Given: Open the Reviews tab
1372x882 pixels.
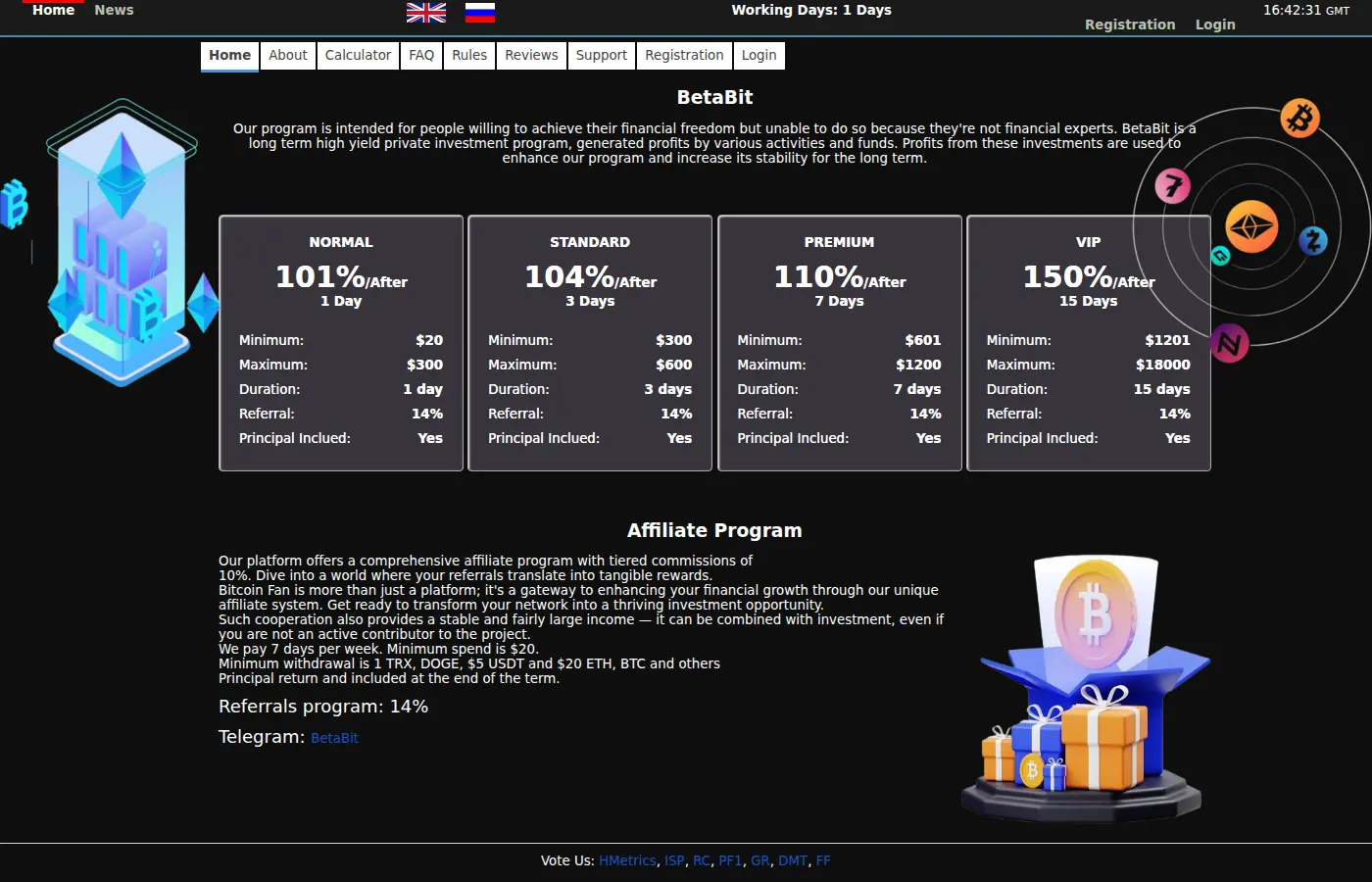Looking at the screenshot, I should pyautogui.click(x=531, y=56).
